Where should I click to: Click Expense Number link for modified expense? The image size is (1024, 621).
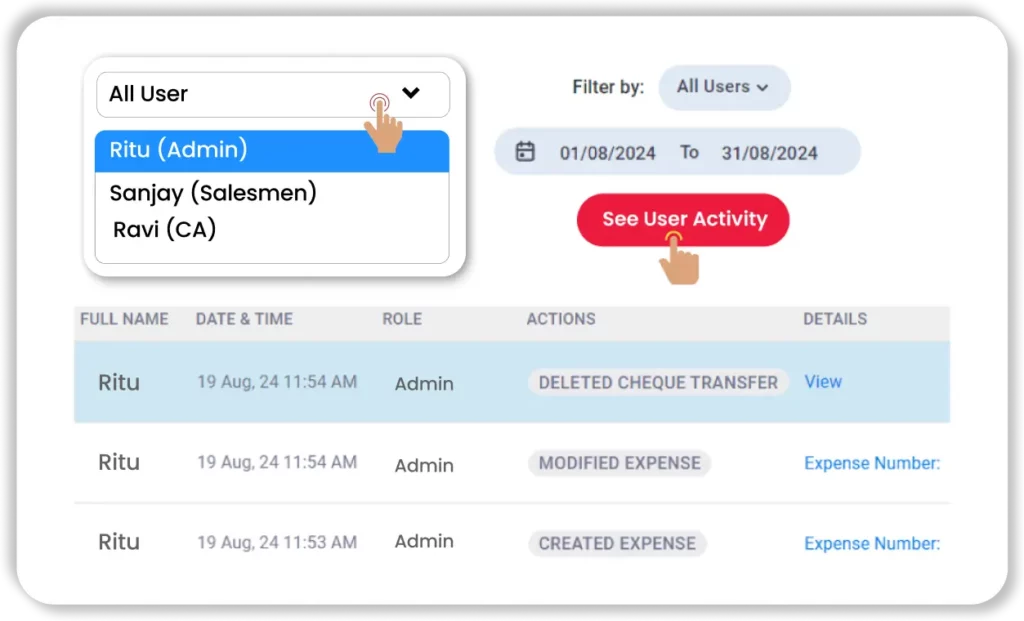872,463
